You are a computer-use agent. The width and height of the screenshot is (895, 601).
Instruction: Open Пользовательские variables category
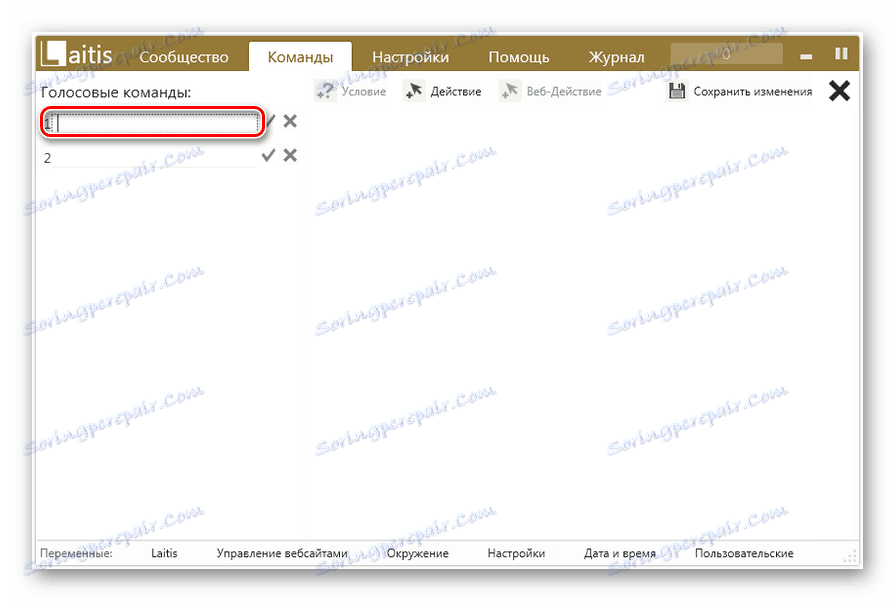coord(744,553)
